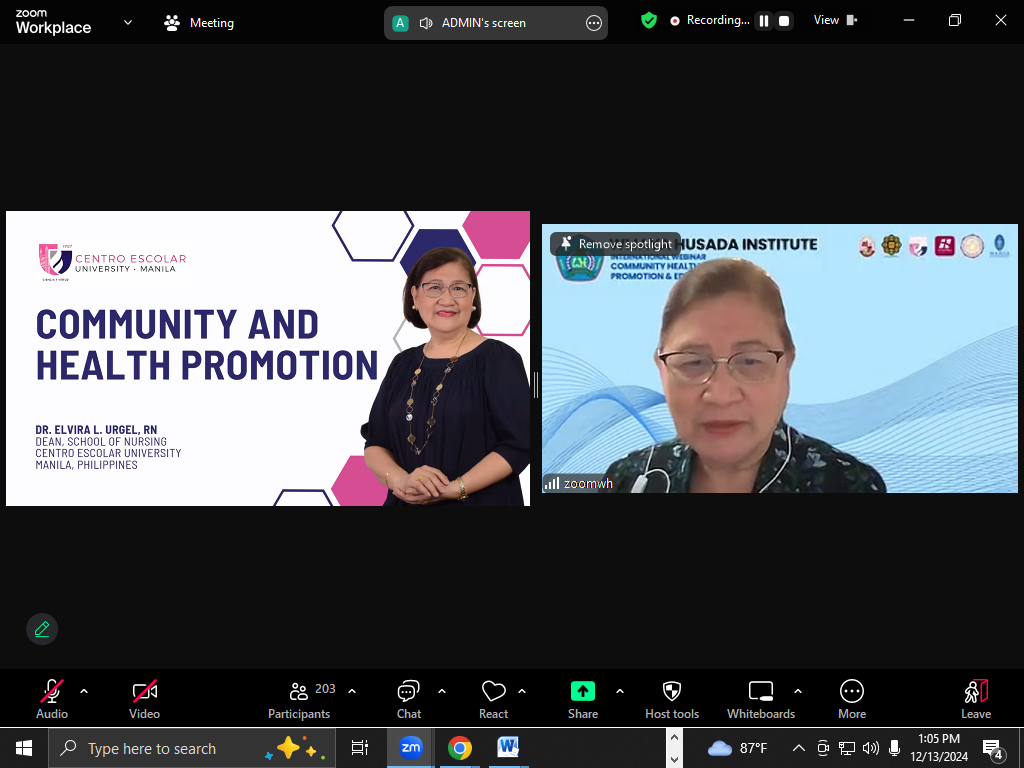Image resolution: width=1024 pixels, height=768 pixels.
Task: Click the Meet Now camera icon in tray
Action: (x=823, y=748)
